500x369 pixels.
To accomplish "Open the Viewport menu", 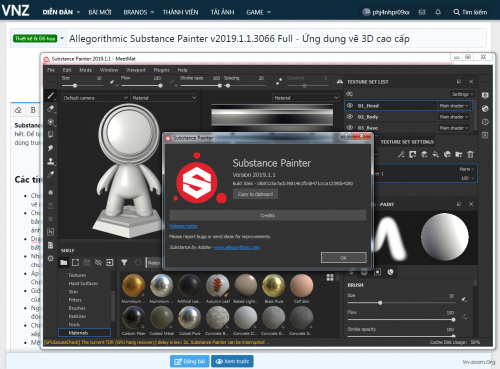I will pos(136,70).
